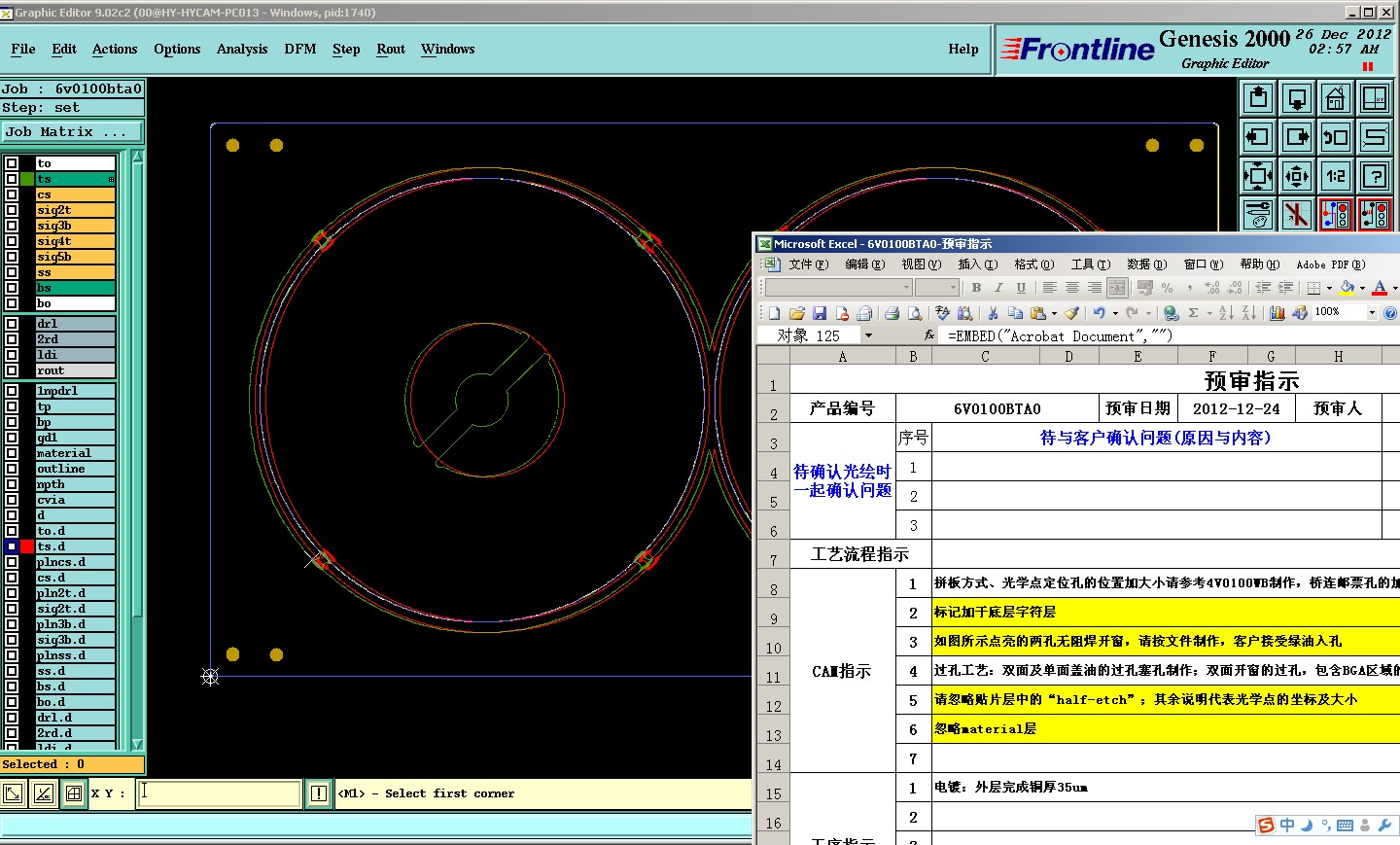Viewport: 1400px width, 845px height.
Task: Click the Home view icon
Action: (x=1336, y=98)
